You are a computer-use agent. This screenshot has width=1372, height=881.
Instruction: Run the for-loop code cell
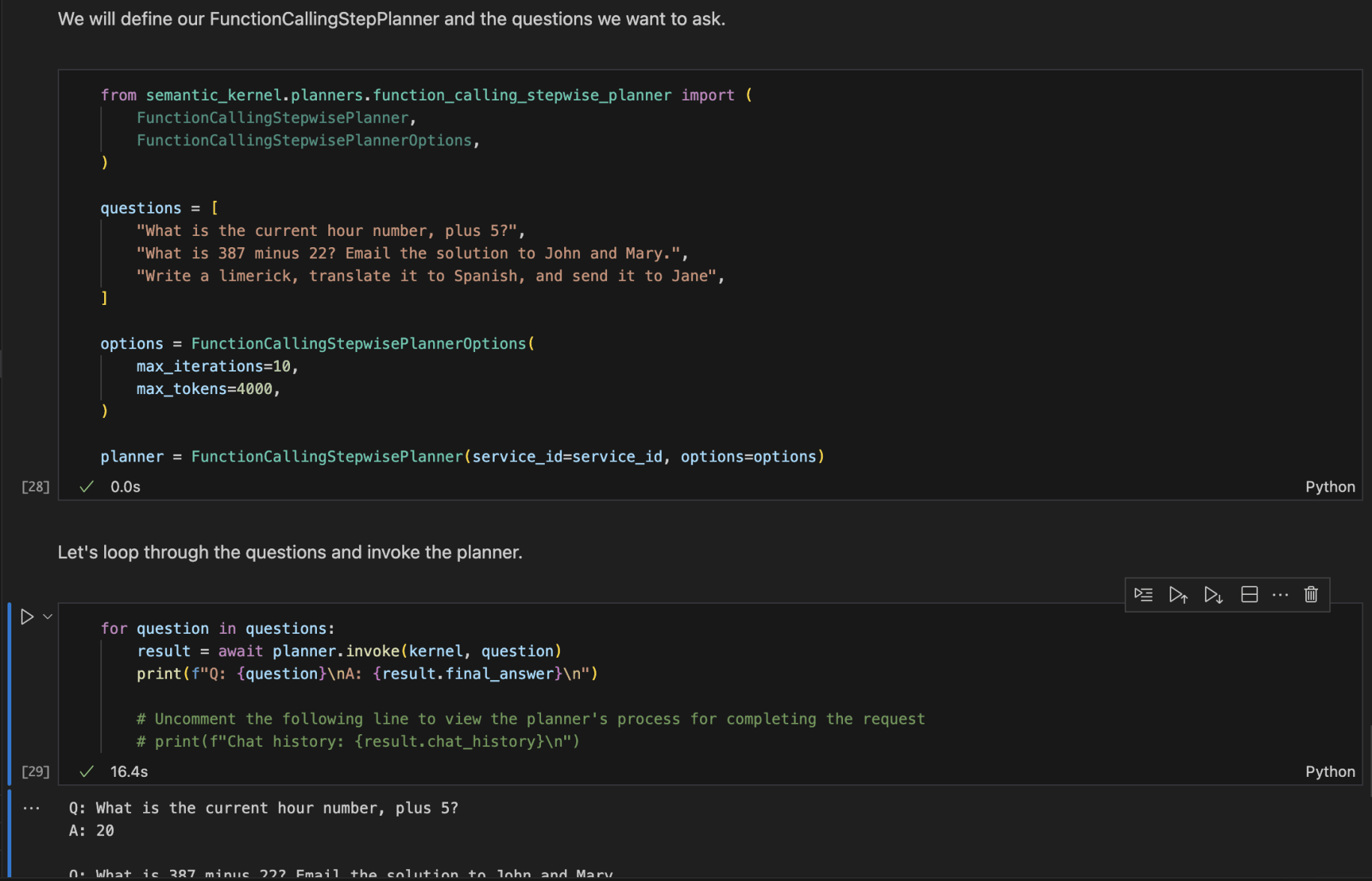(27, 617)
